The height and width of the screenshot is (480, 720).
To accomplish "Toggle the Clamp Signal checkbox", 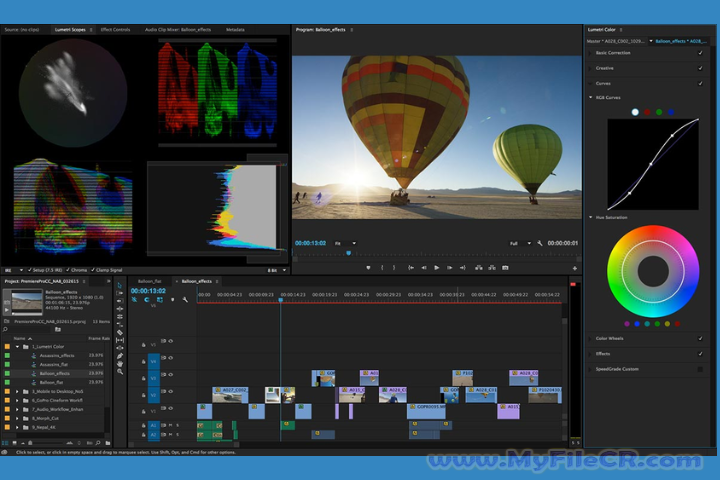I will click(93, 270).
